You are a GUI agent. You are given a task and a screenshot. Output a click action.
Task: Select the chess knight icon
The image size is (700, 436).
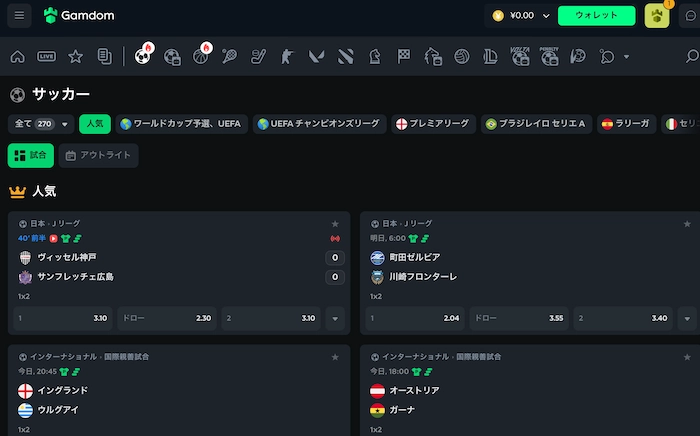pyautogui.click(x=375, y=57)
